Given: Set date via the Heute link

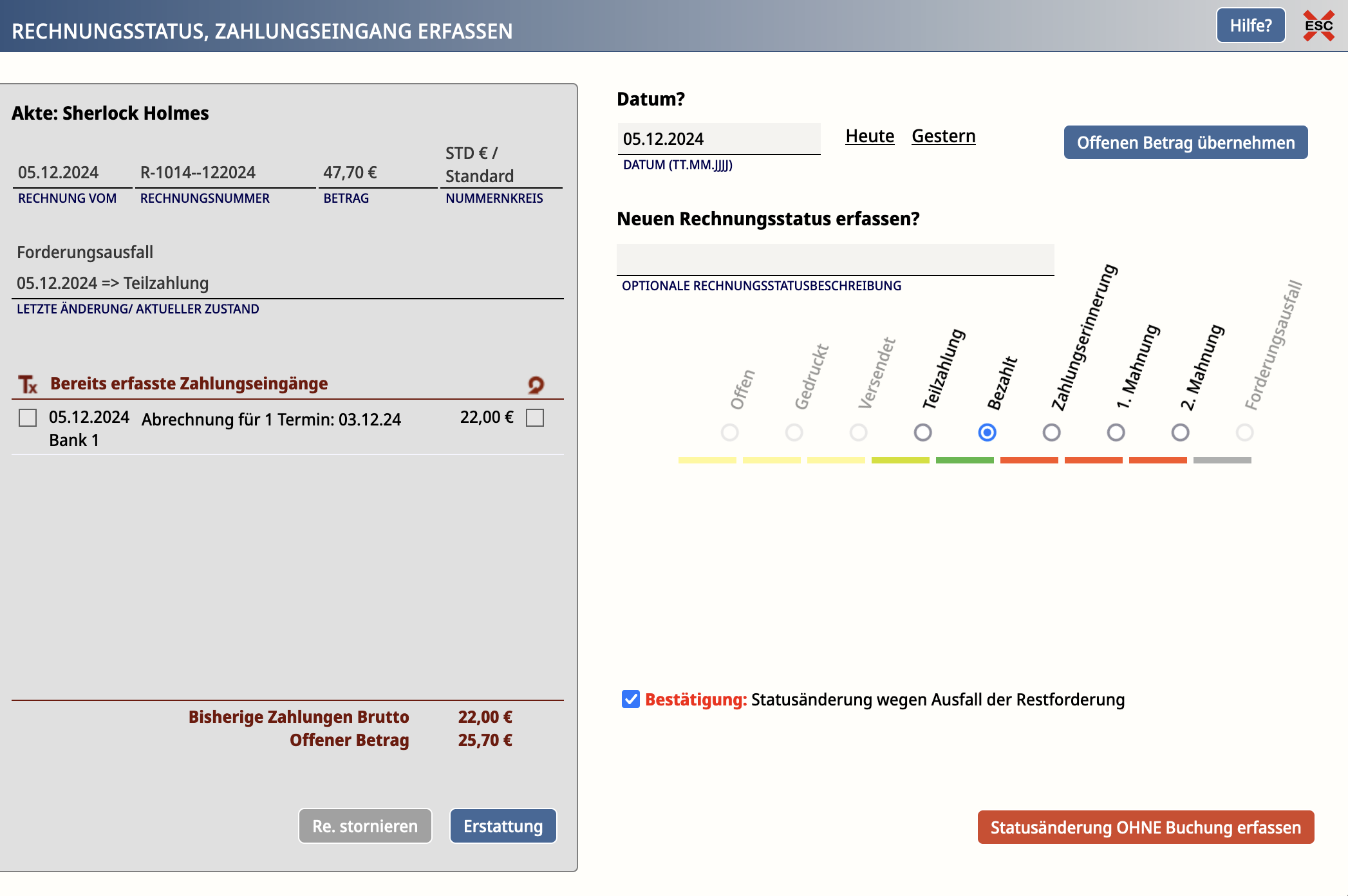Looking at the screenshot, I should 870,136.
